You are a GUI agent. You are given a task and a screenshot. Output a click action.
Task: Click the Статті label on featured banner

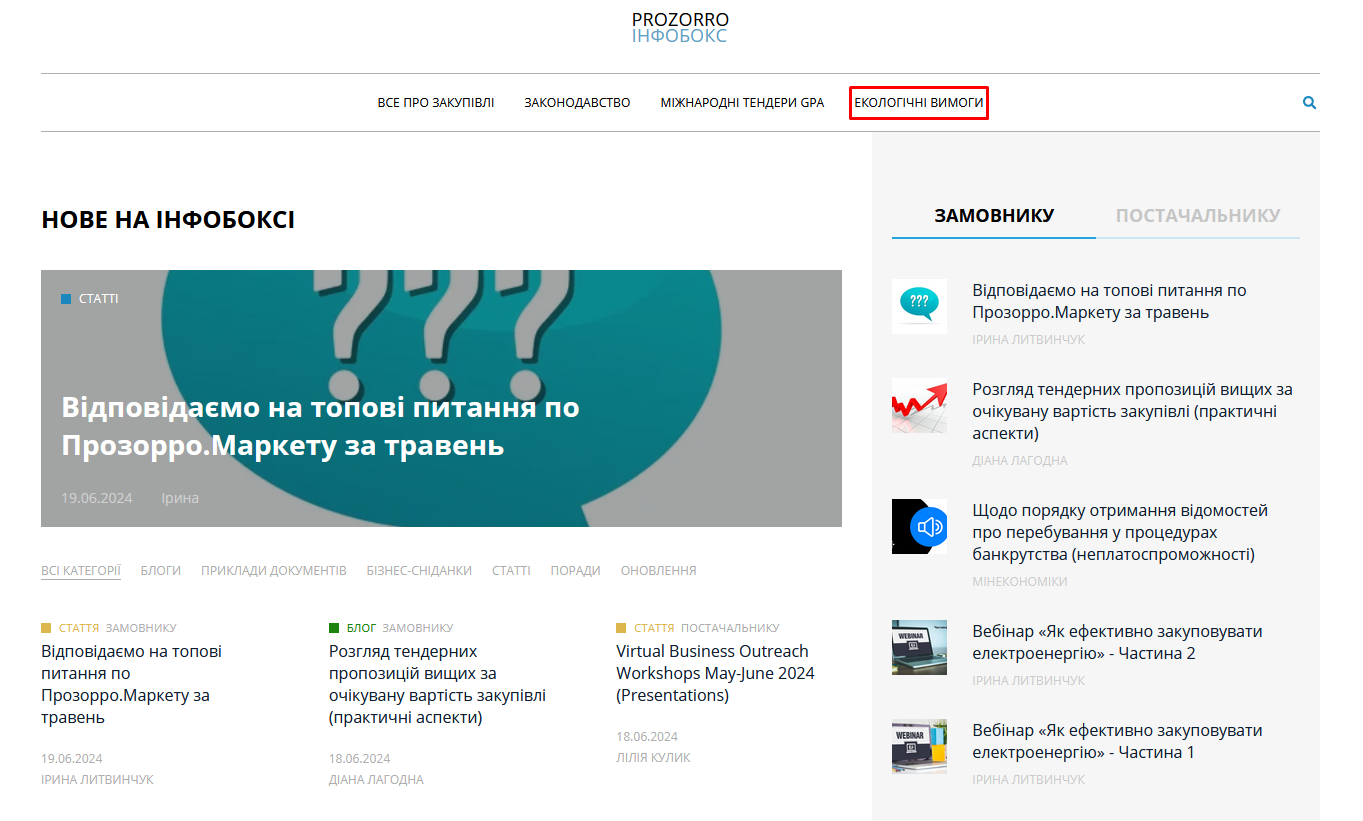(x=90, y=298)
